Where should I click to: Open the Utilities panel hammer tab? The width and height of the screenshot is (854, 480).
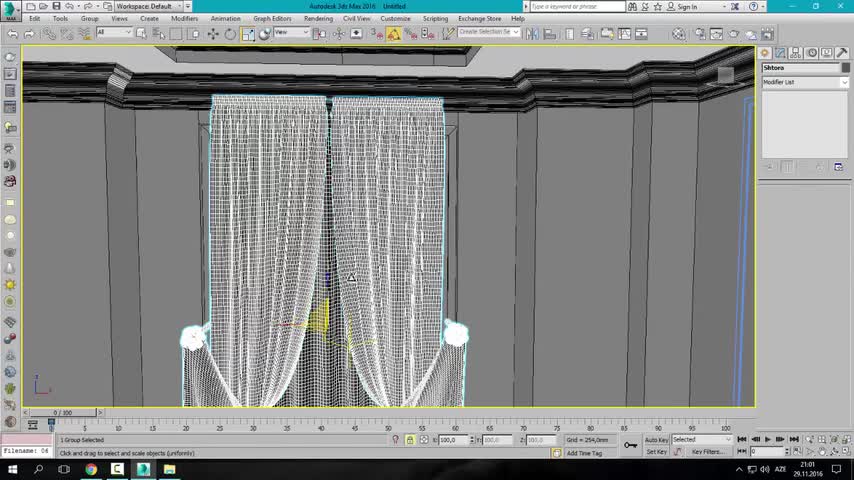click(x=842, y=52)
